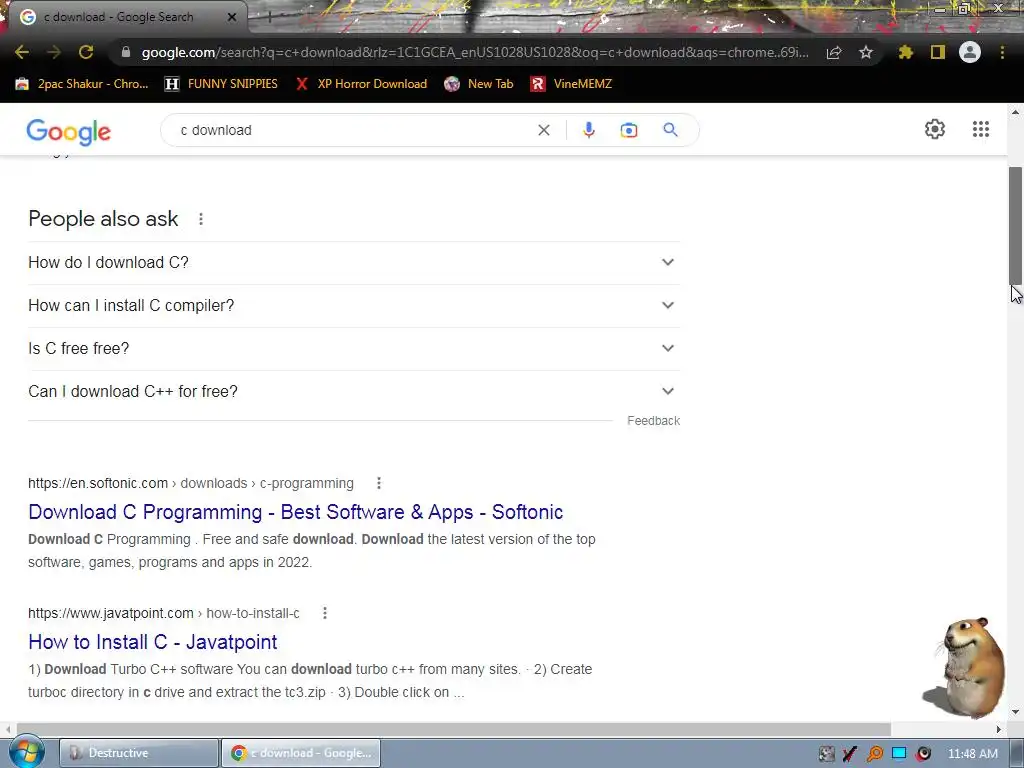This screenshot has height=768, width=1024.
Task: Search by image with camera icon
Action: pyautogui.click(x=629, y=130)
